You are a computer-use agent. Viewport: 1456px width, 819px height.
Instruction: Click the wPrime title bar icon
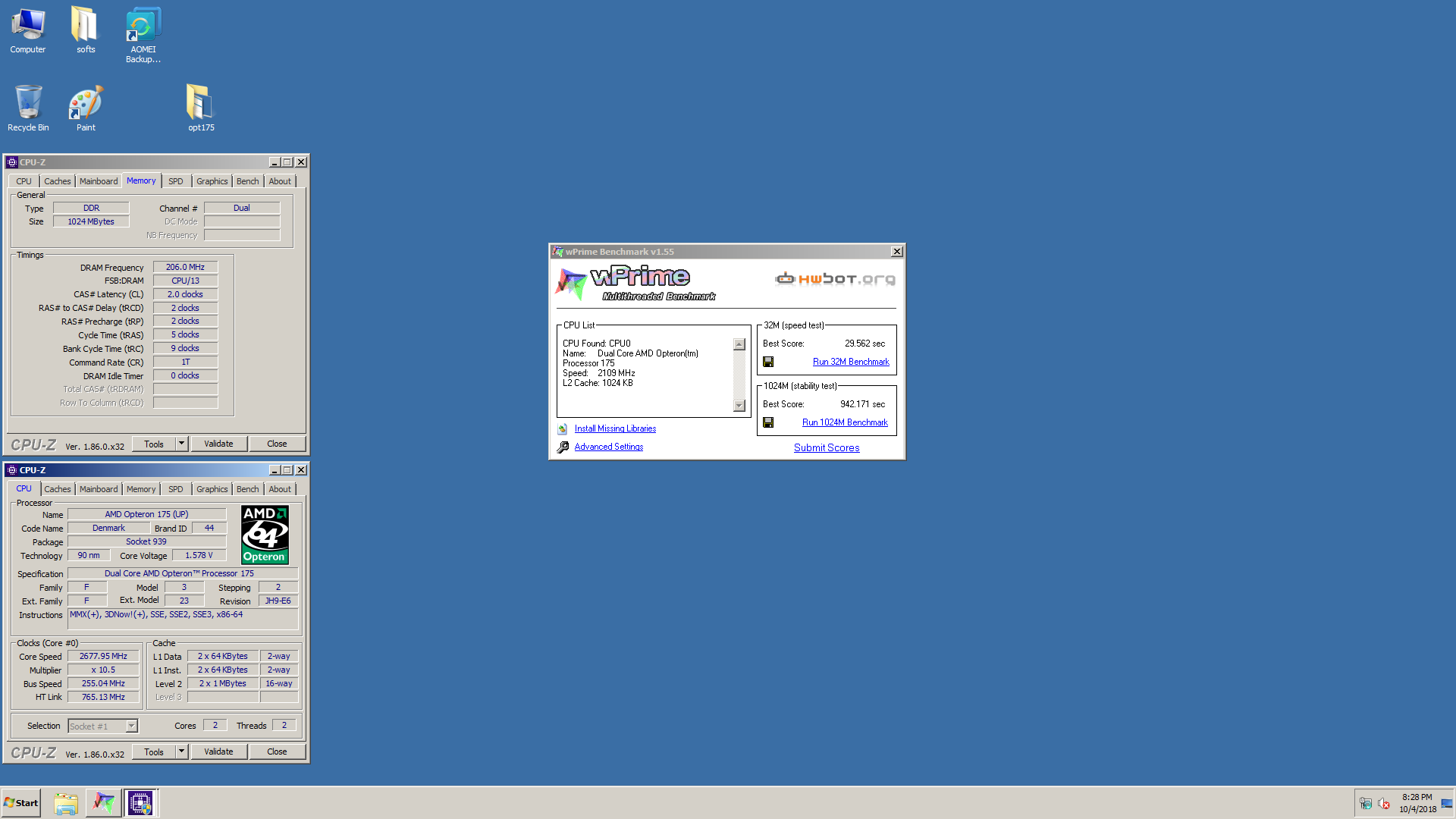(558, 252)
